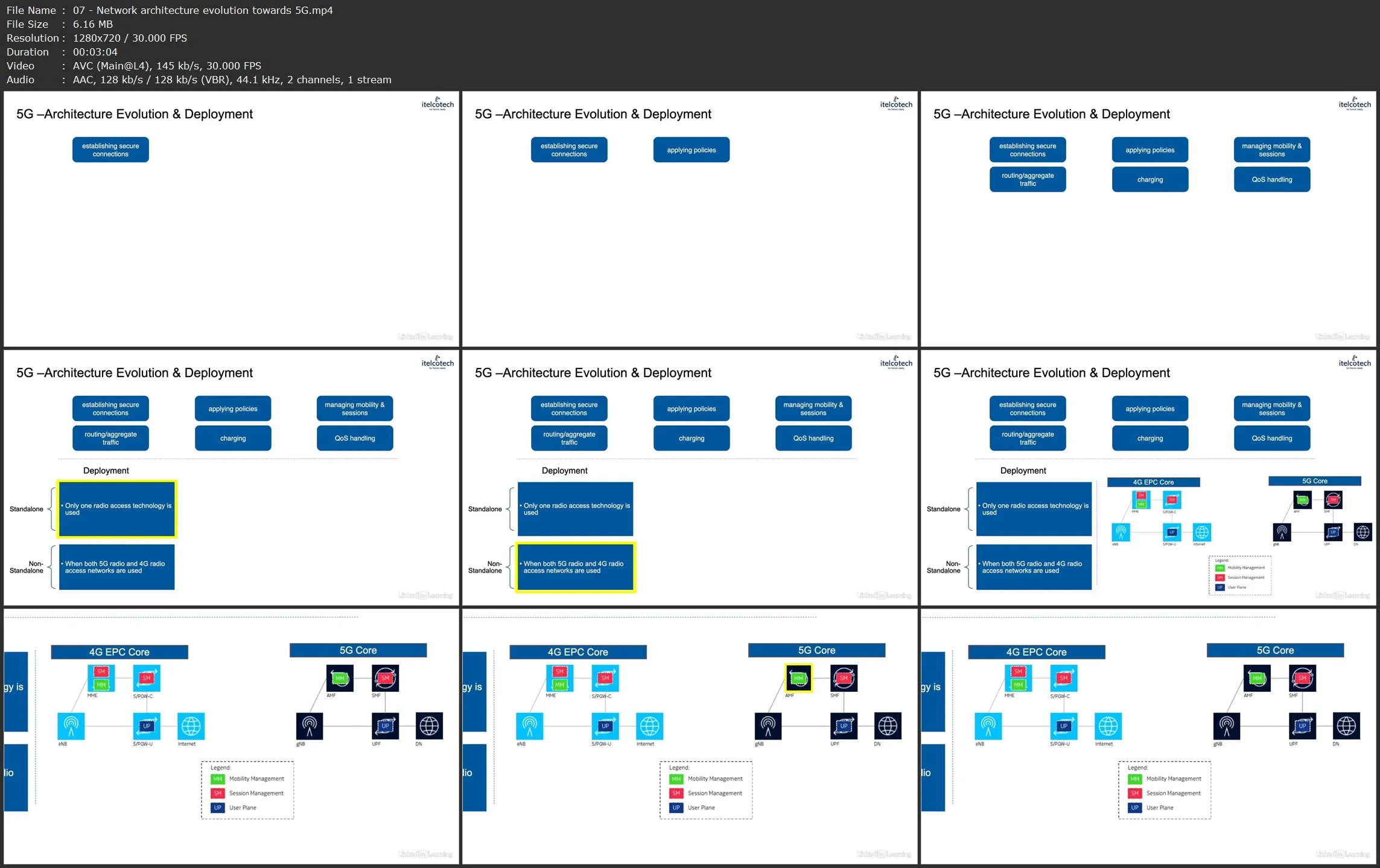The height and width of the screenshot is (868, 1380).
Task: Click the SMF icon in bottom-left frame
Action: [385, 678]
